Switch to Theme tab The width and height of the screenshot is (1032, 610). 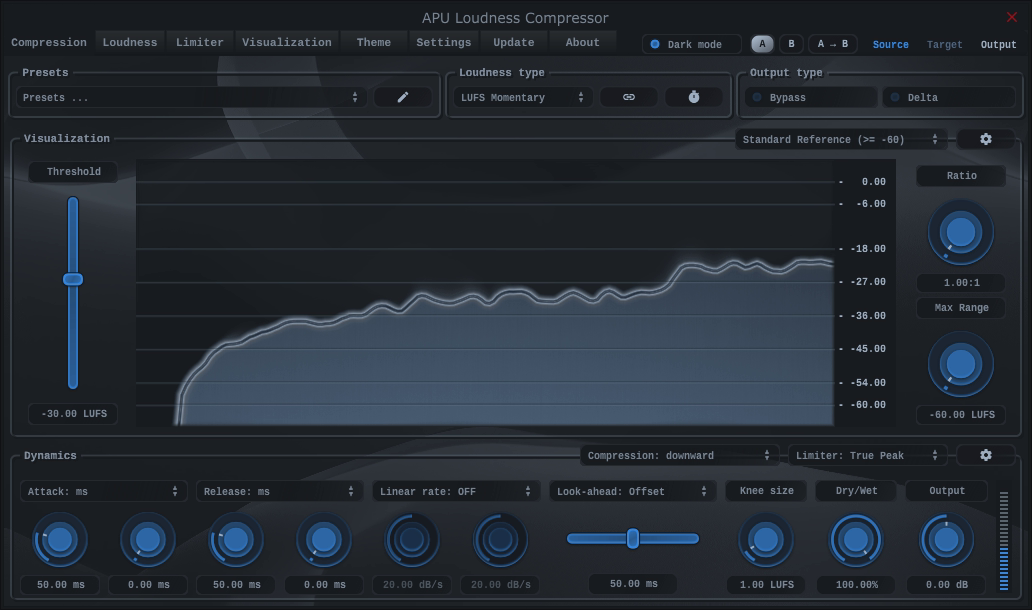click(374, 42)
